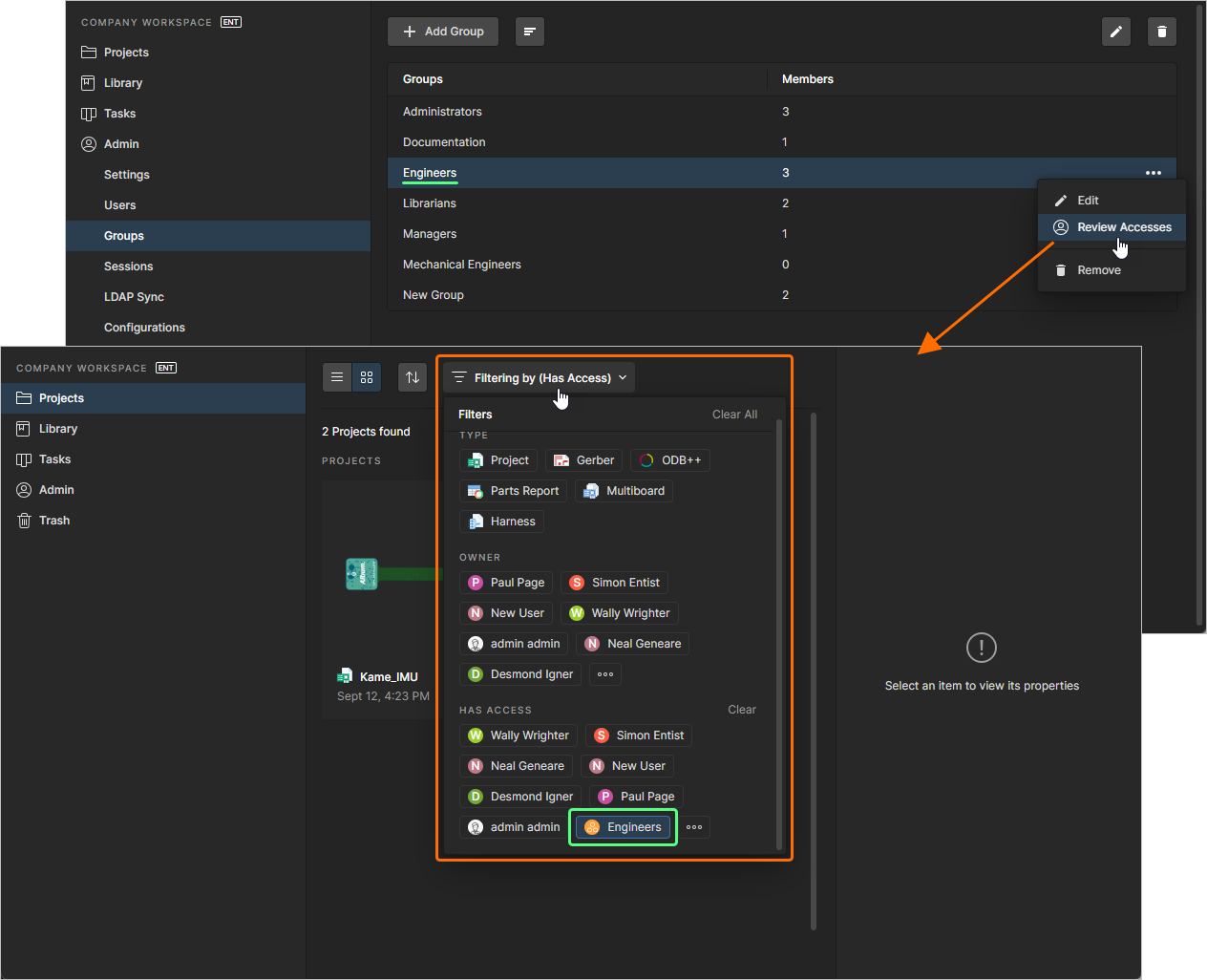1207x980 pixels.
Task: Expand the Filtering by (Has Access) dropdown
Action: click(x=540, y=378)
